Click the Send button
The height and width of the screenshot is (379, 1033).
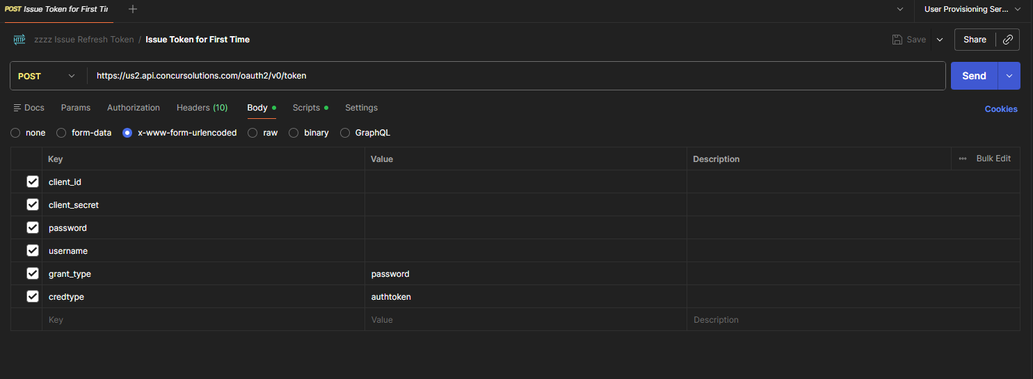tap(974, 76)
